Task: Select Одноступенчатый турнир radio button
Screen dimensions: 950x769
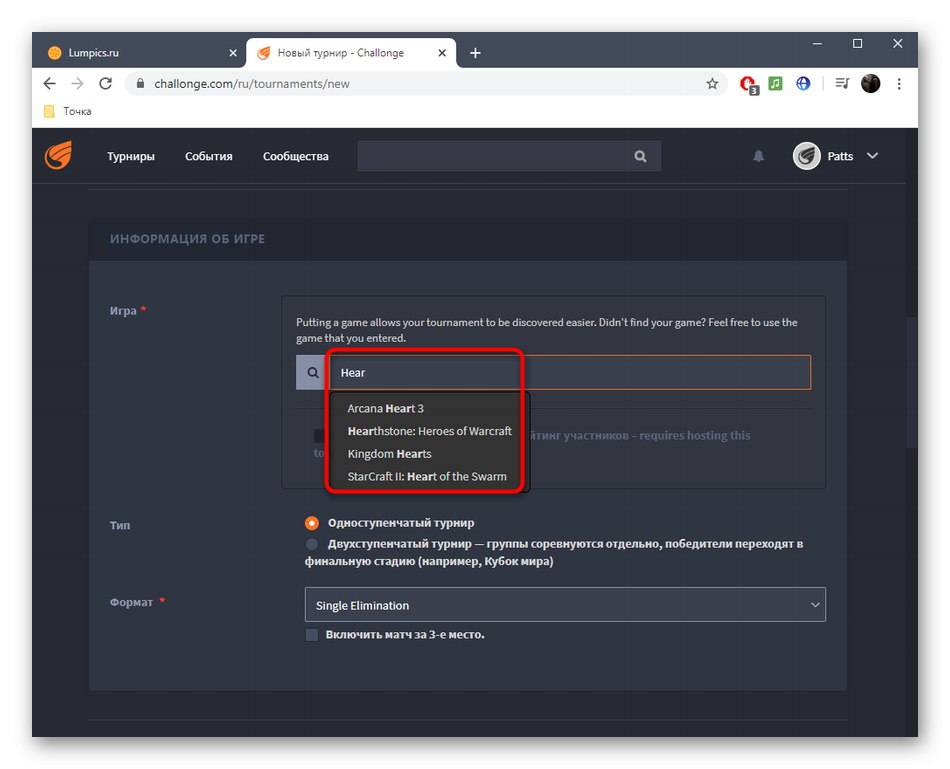Action: 312,523
